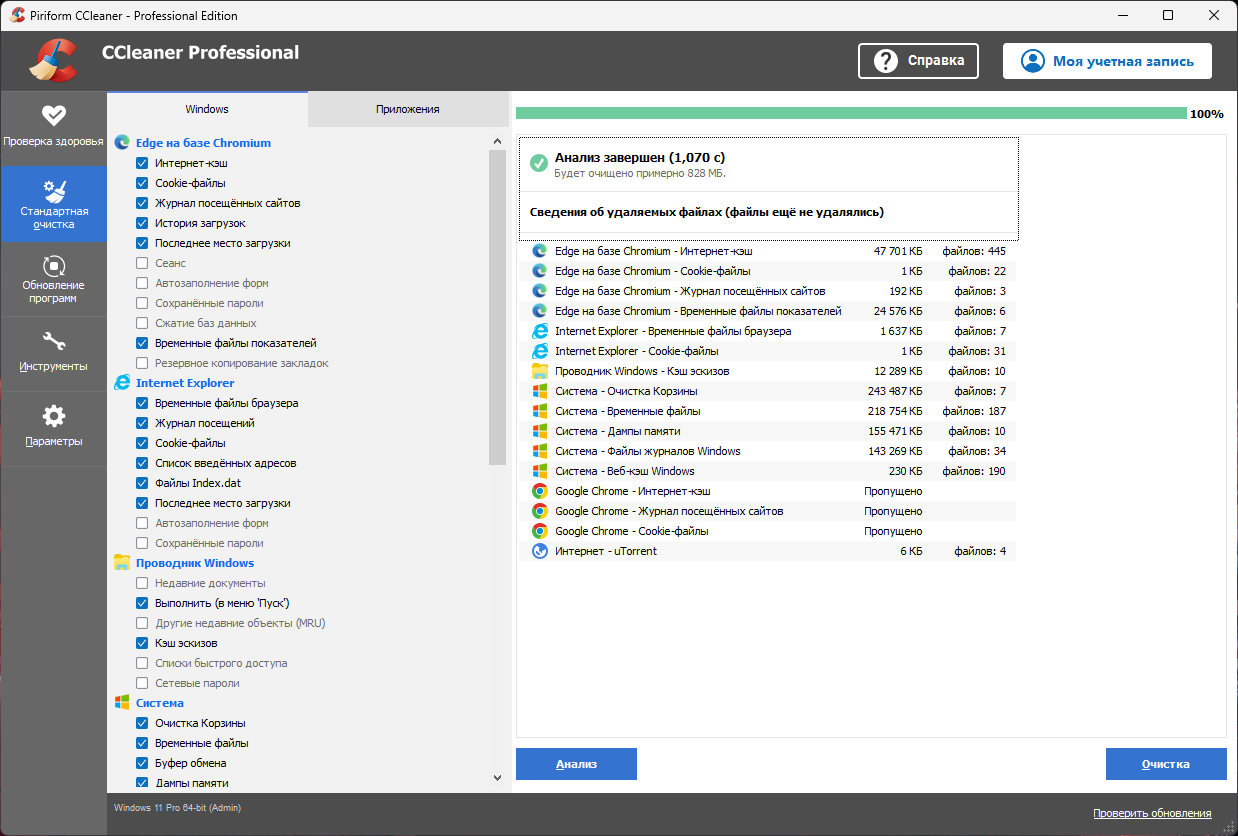The image size is (1238, 836).
Task: Click the Edge icon in Интернет-кэш result row
Action: pos(540,251)
